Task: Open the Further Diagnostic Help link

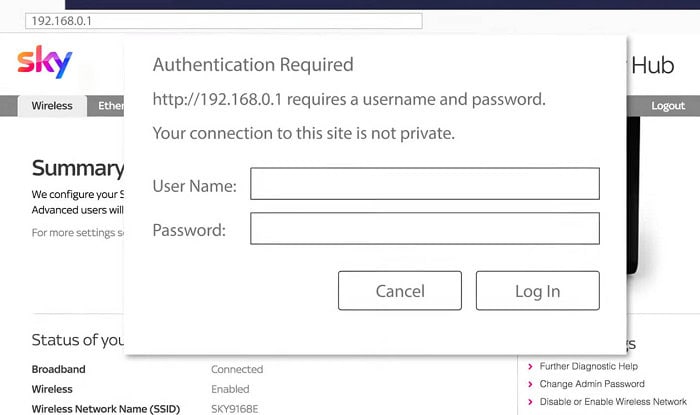Action: pos(588,366)
